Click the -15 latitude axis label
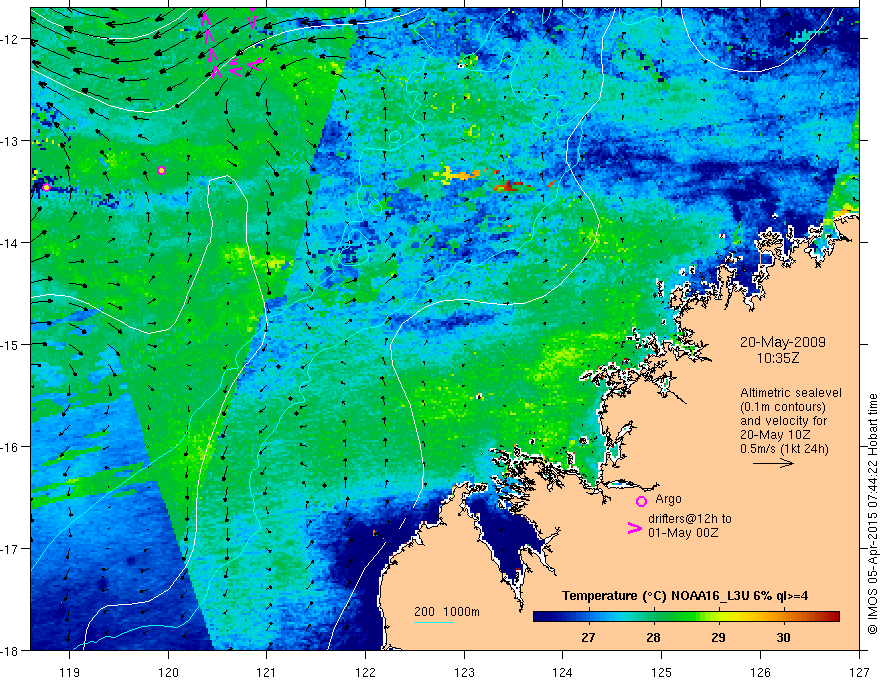The height and width of the screenshot is (680, 880). tap(11, 344)
